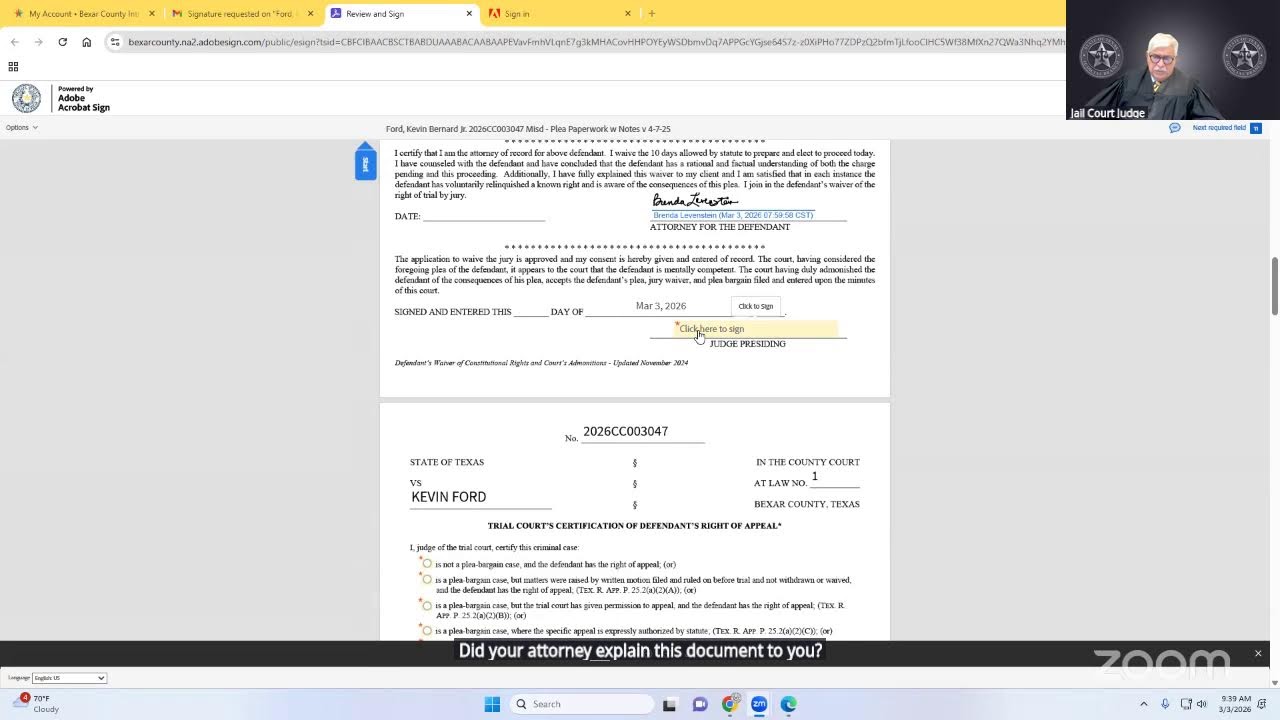Go forward using the browser forward arrow

(x=38, y=42)
